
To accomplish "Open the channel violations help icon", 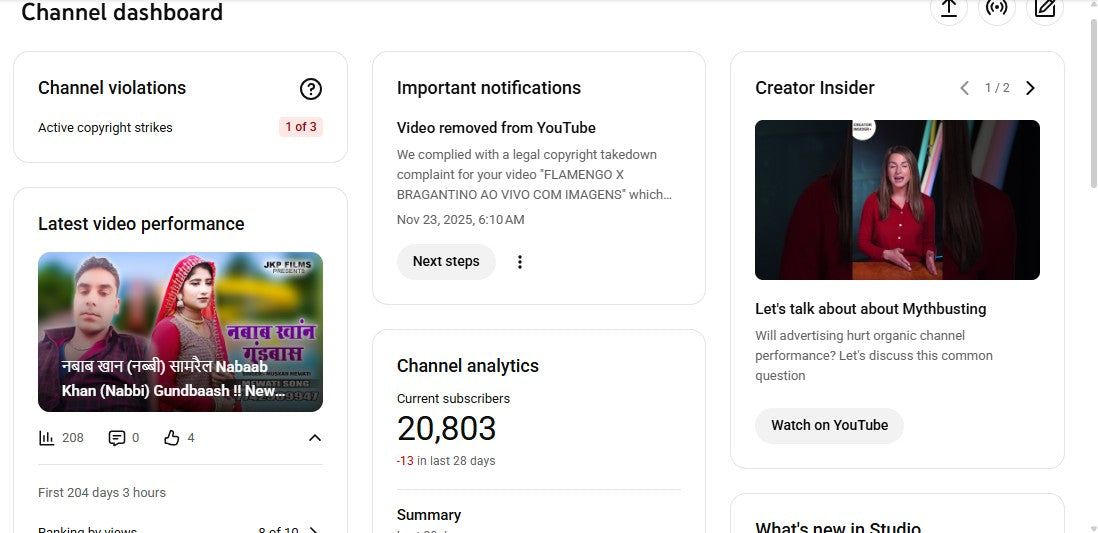I will (311, 89).
